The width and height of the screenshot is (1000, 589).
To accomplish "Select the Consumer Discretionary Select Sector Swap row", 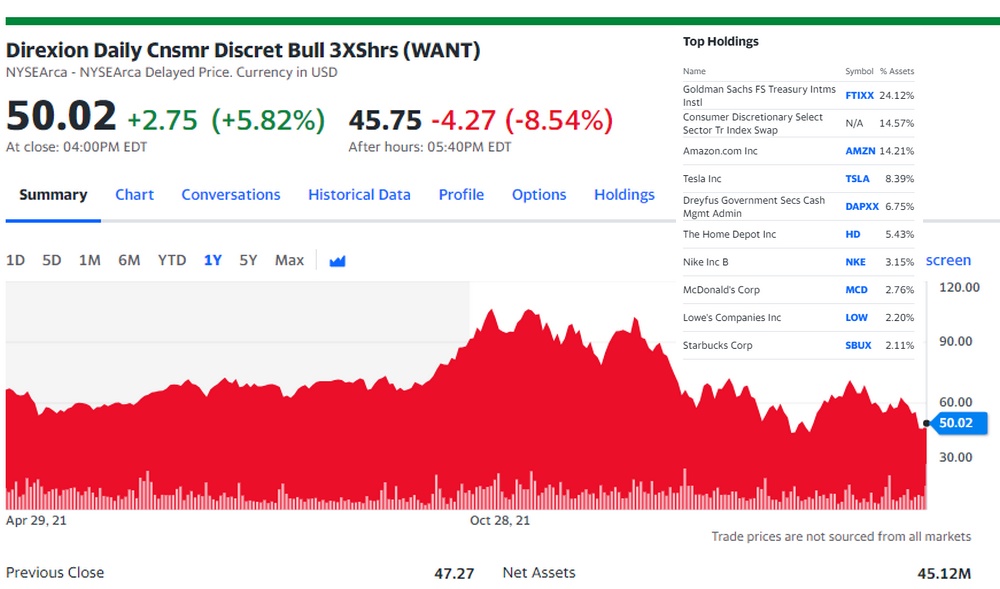I will pyautogui.click(x=798, y=124).
